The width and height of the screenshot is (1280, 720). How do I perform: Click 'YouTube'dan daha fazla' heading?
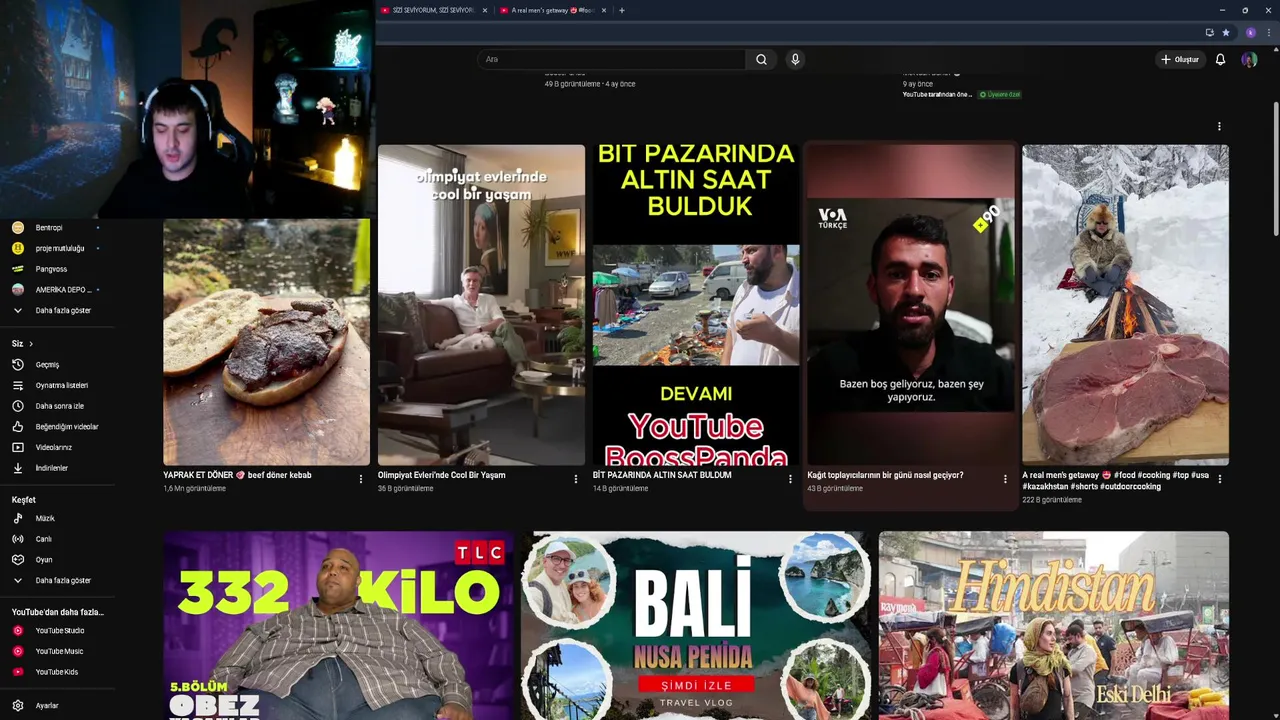(x=58, y=612)
